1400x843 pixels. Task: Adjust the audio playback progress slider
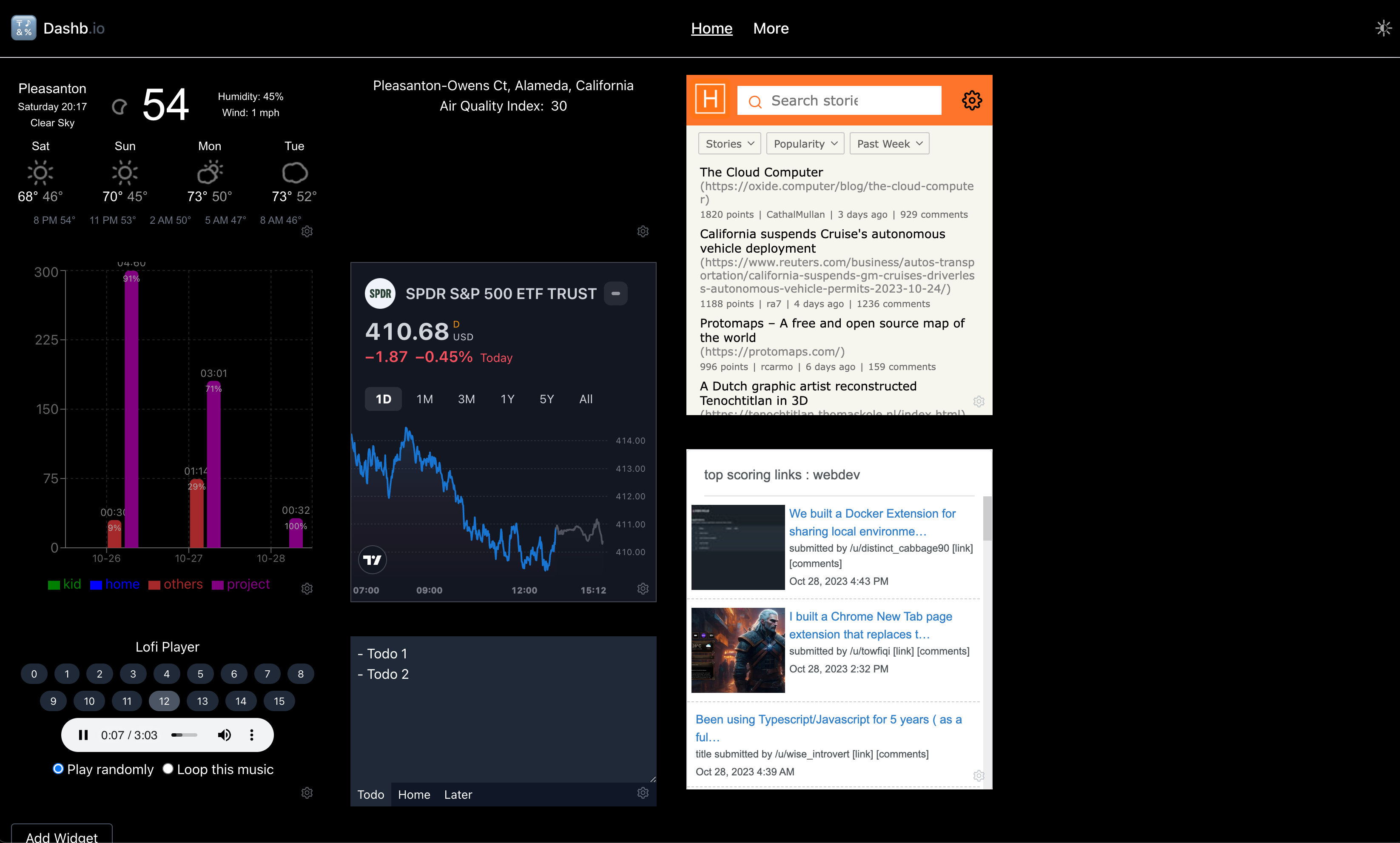(x=184, y=735)
